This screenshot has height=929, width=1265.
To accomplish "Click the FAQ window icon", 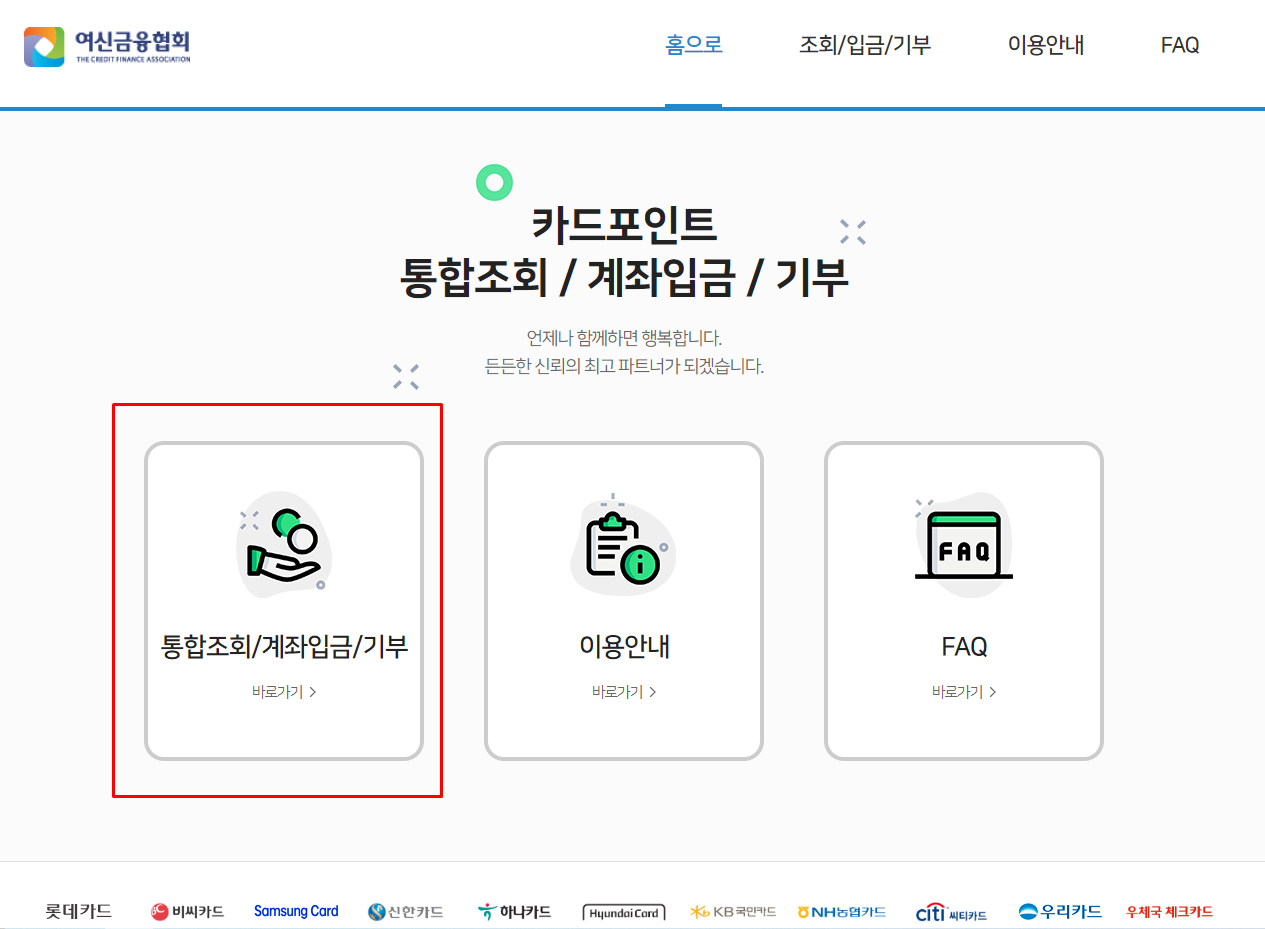I will tap(964, 545).
